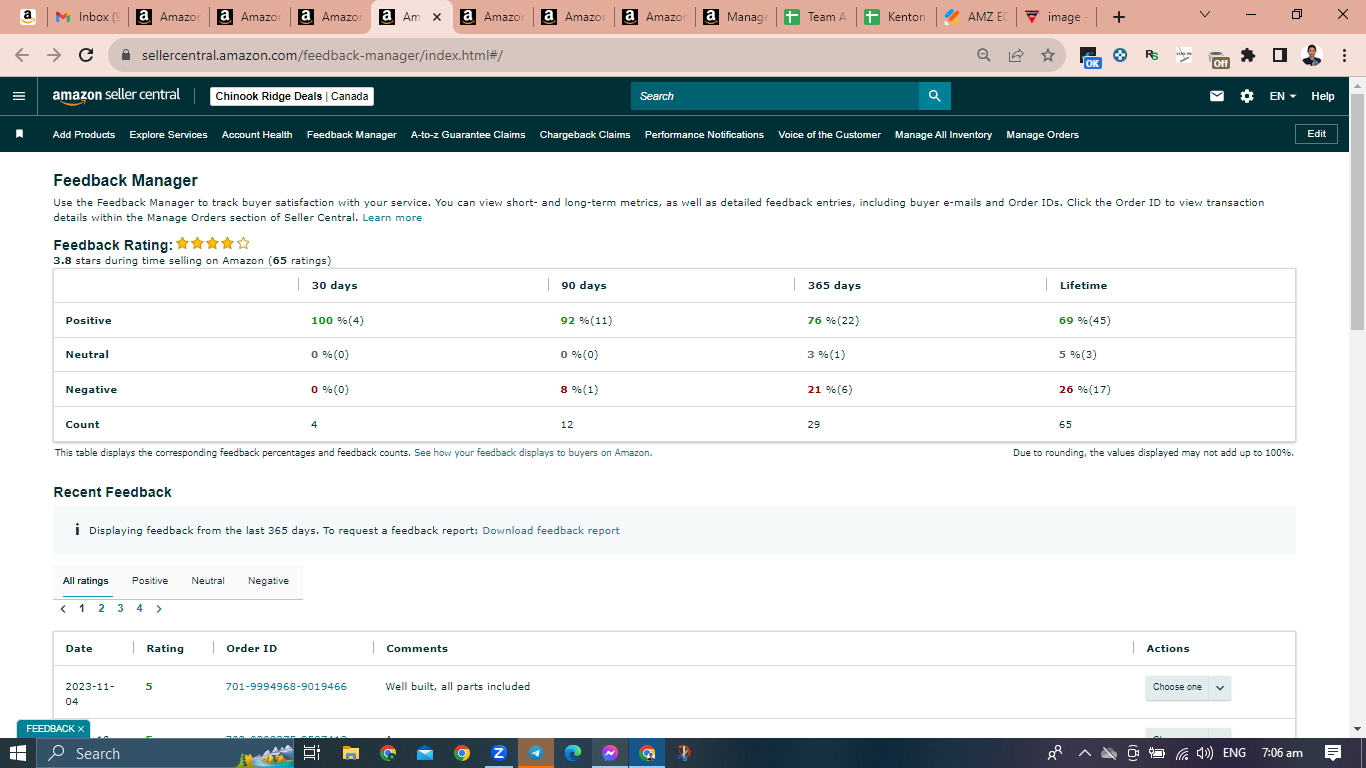Select the Neutral feedback tab
1366x768 pixels.
pyautogui.click(x=208, y=581)
